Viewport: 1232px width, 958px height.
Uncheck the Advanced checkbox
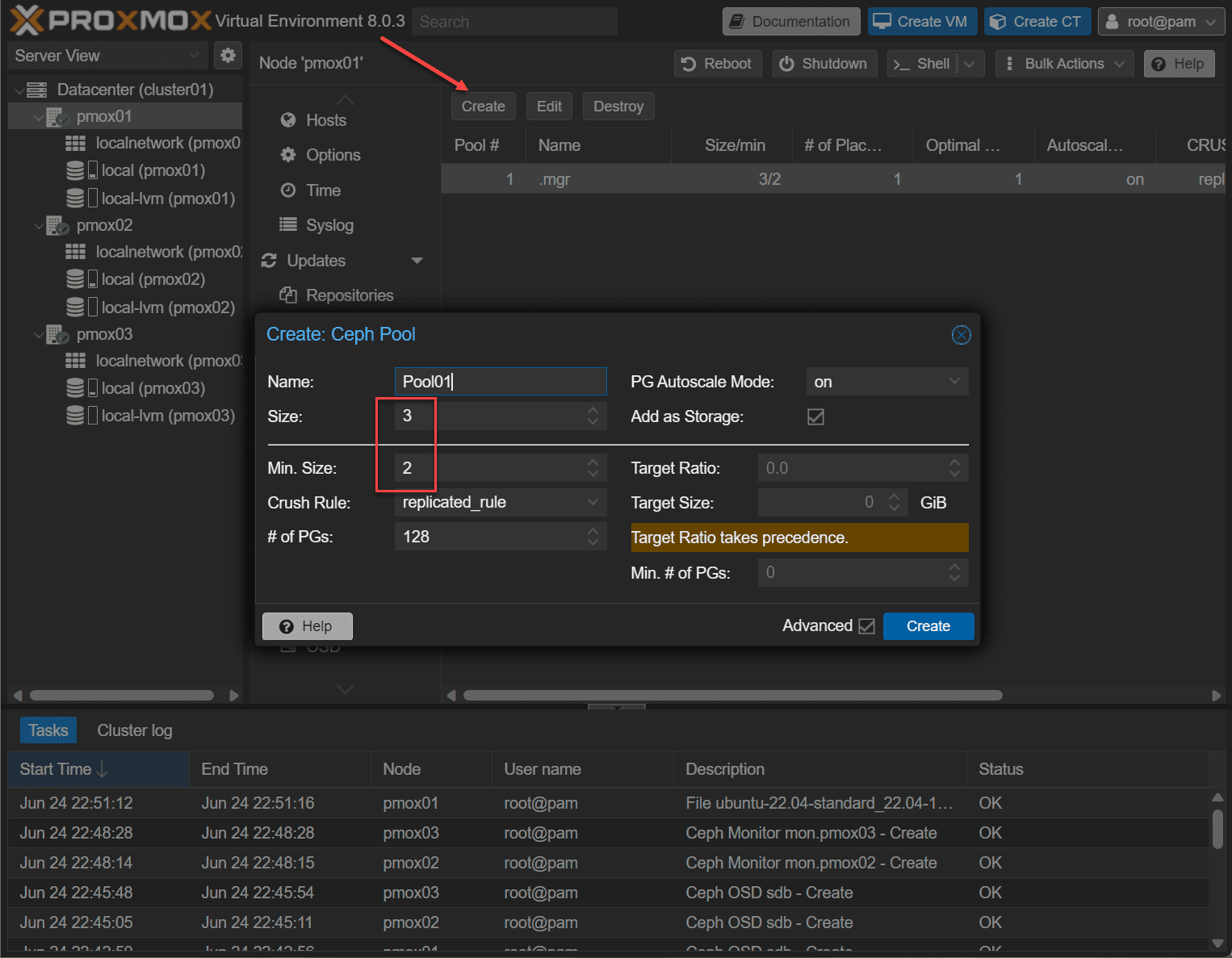pyautogui.click(x=866, y=626)
